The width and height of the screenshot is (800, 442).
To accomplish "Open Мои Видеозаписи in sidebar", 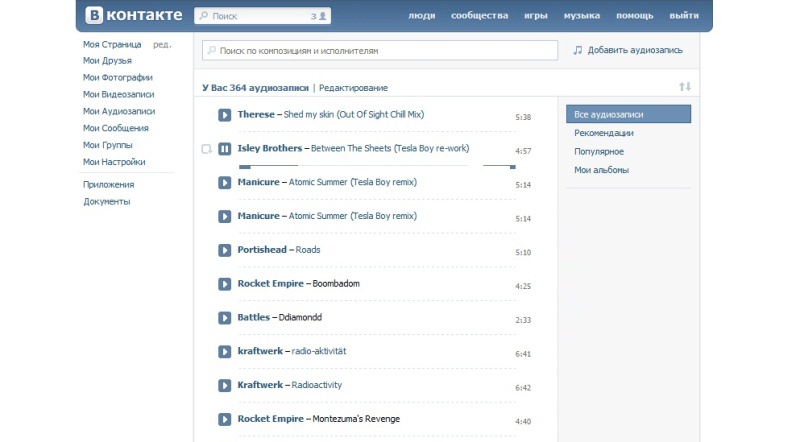I will [118, 94].
